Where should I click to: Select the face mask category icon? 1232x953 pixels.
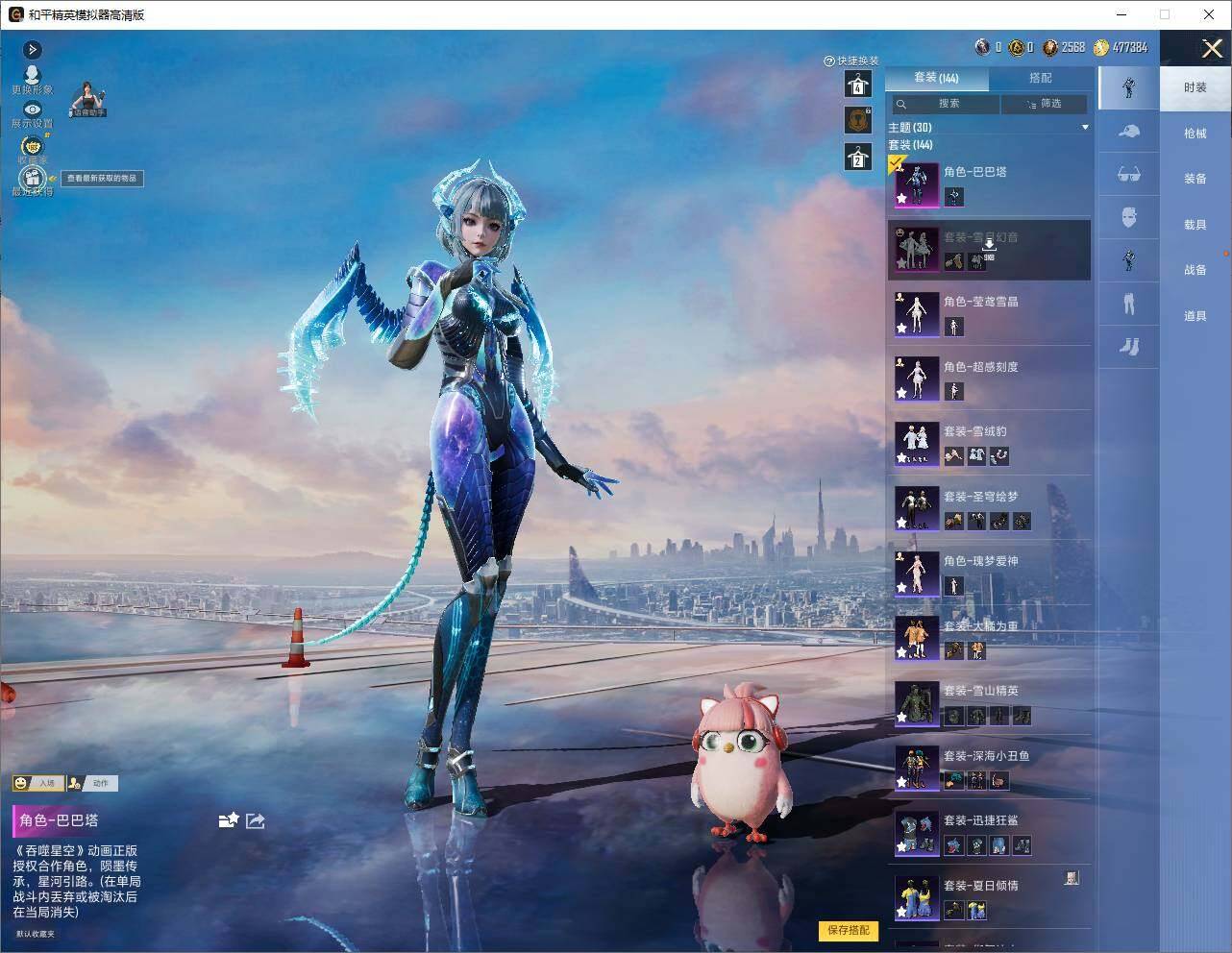[x=1128, y=217]
